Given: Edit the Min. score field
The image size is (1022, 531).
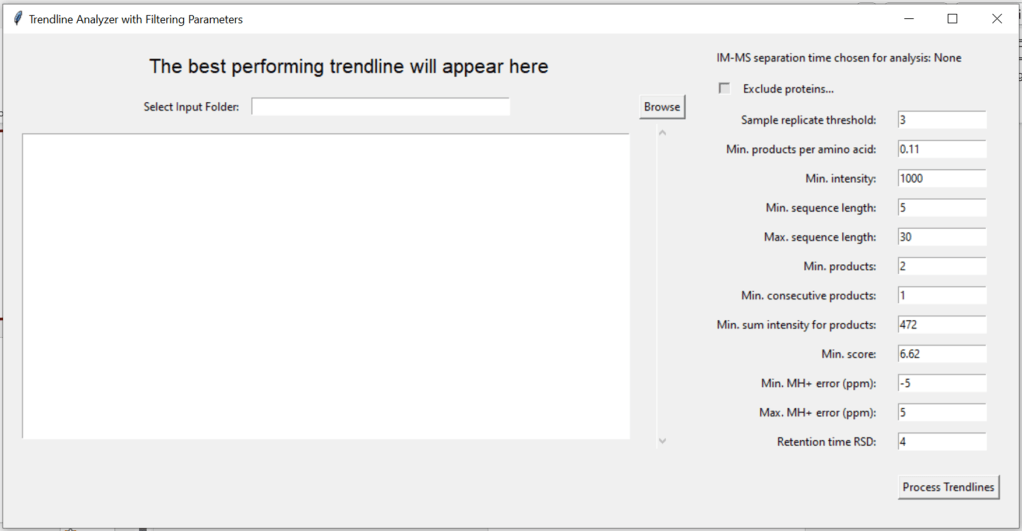Looking at the screenshot, I should pyautogui.click(x=941, y=354).
